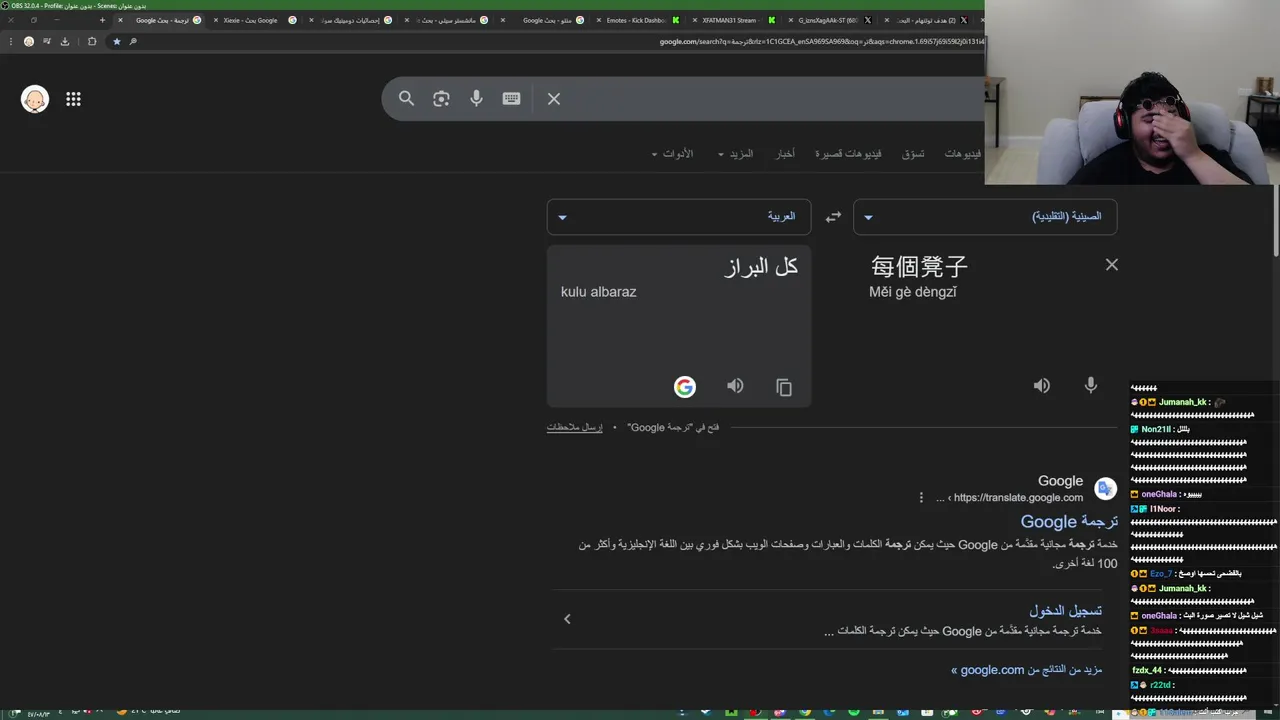Open the on-screen keyboard icon in search bar
This screenshot has height=720, width=1280.
pos(511,98)
